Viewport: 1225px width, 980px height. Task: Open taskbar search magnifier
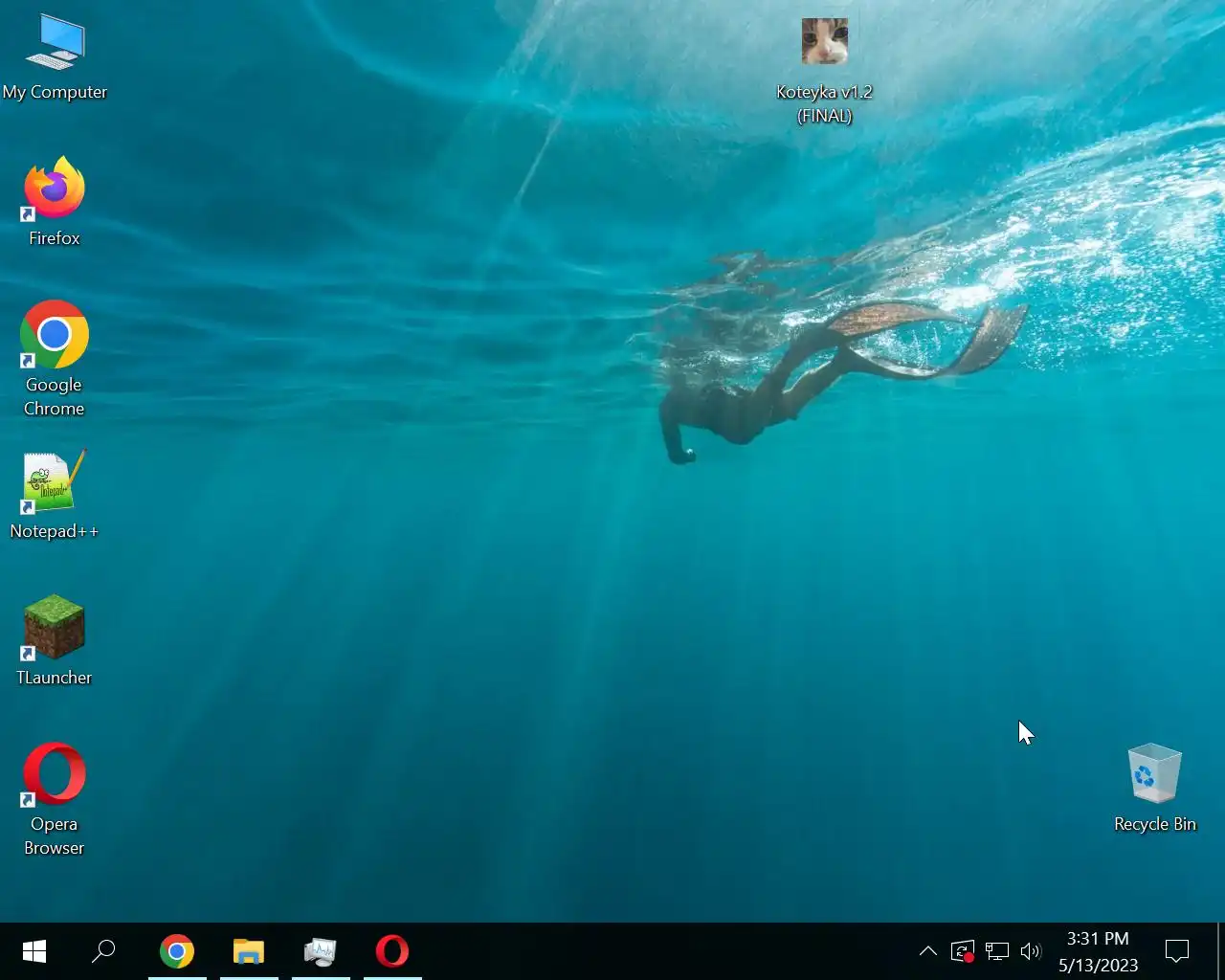[x=103, y=951]
